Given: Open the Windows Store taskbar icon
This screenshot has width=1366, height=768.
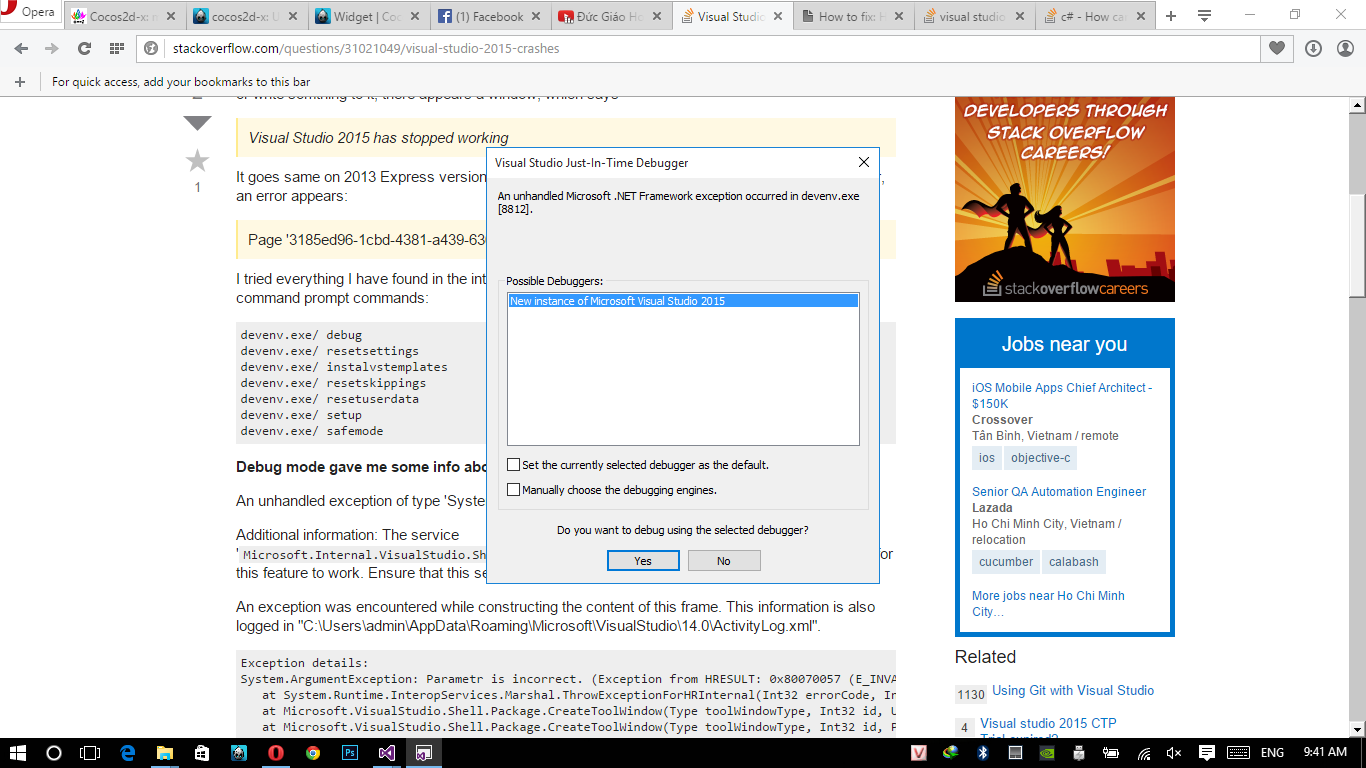Looking at the screenshot, I should coord(202,753).
